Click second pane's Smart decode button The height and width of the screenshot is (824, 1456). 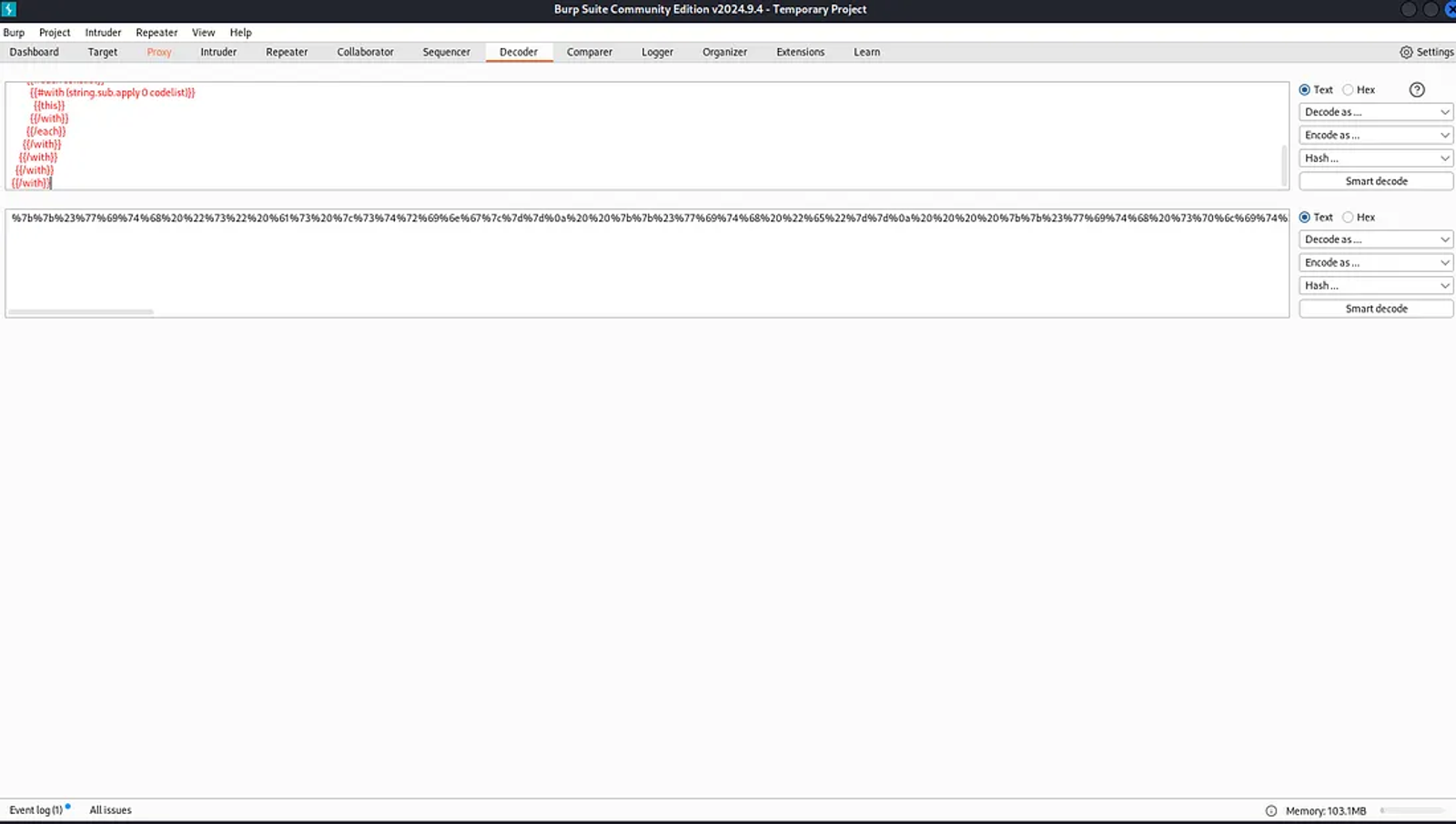click(x=1376, y=309)
